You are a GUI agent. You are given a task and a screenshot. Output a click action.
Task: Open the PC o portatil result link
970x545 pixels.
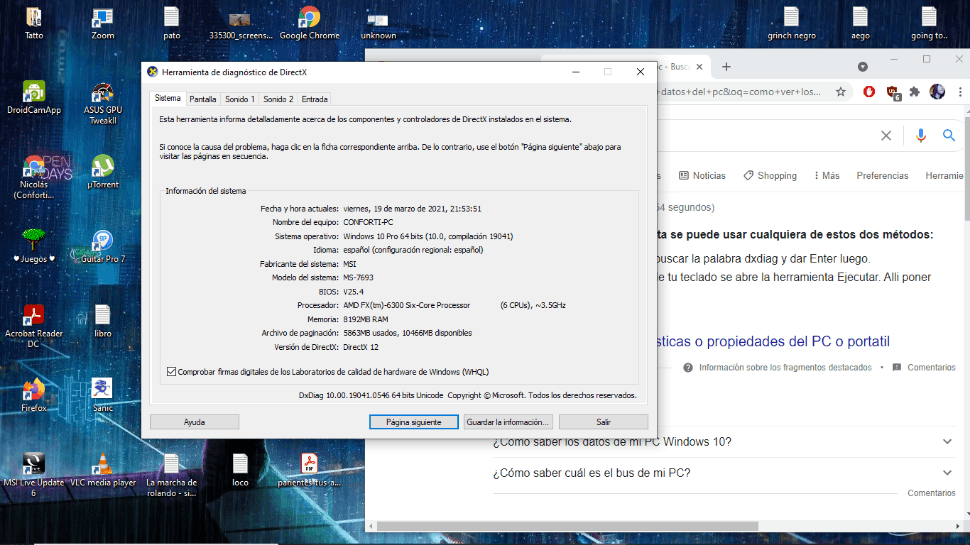click(x=773, y=341)
